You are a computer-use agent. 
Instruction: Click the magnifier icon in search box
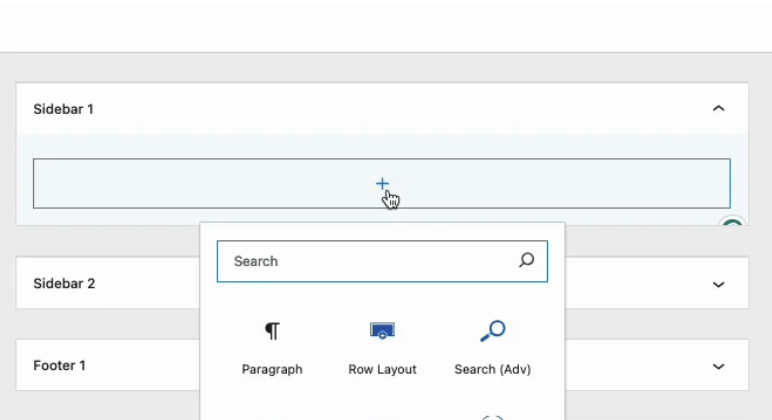click(526, 261)
